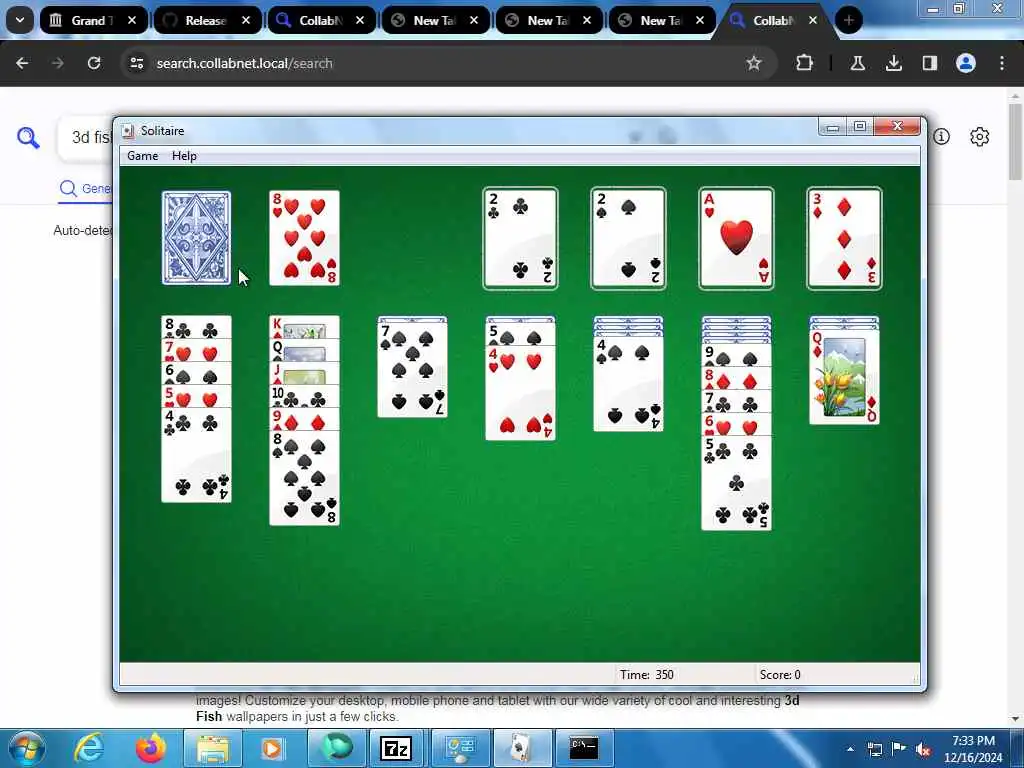
Task: Select the 4 of spades in fifth column
Action: 628,384
